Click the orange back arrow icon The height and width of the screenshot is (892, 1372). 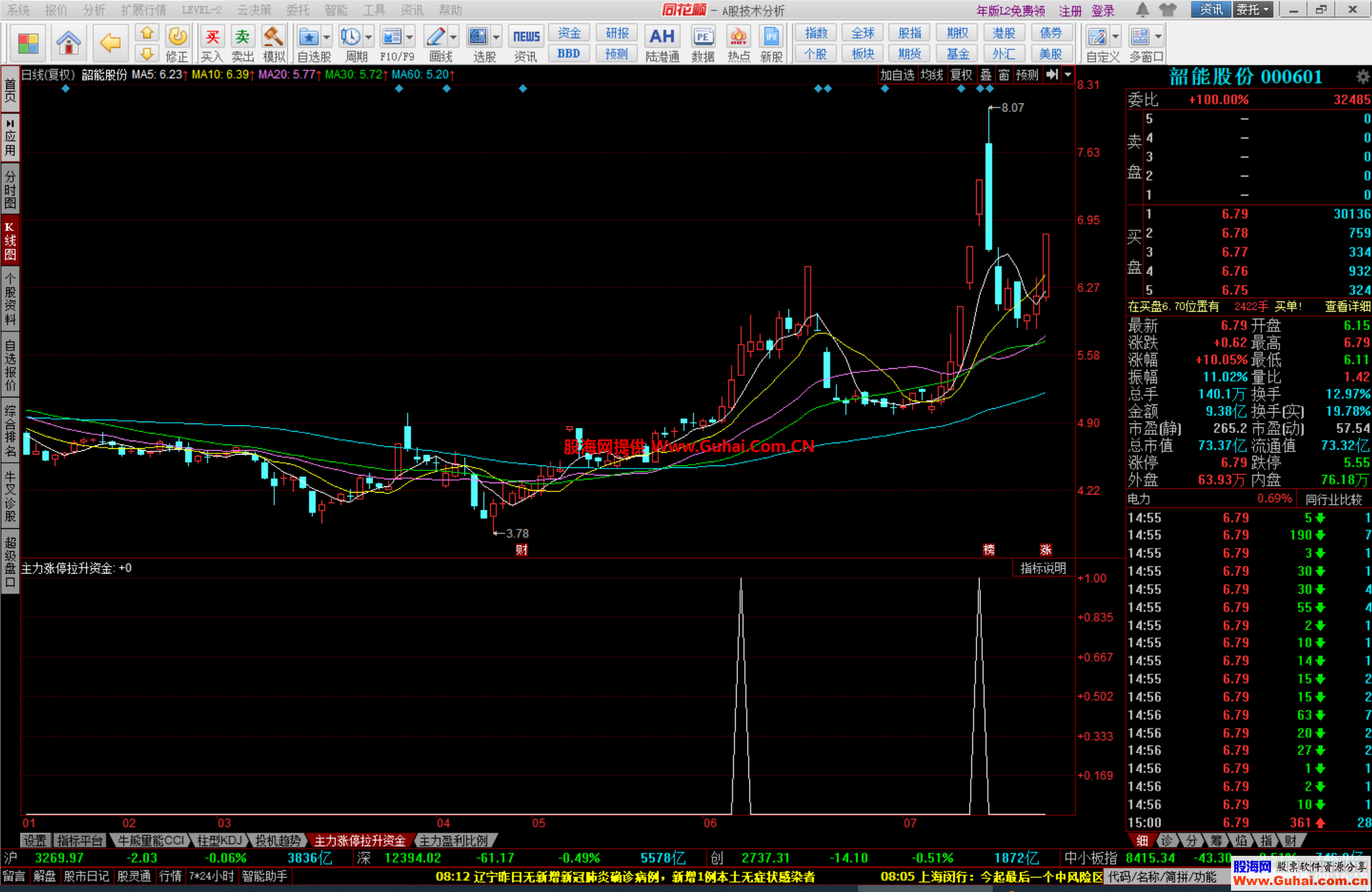pos(111,43)
